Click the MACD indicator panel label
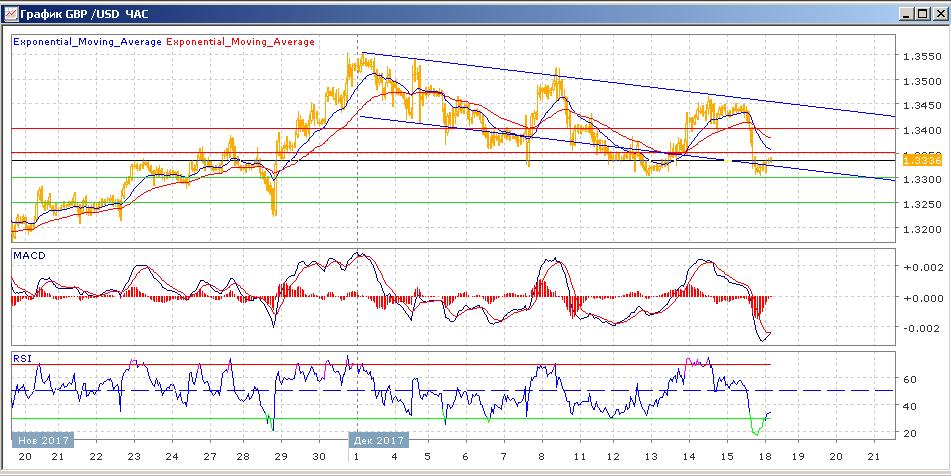Viewport: 951px width, 476px height. pos(28,256)
